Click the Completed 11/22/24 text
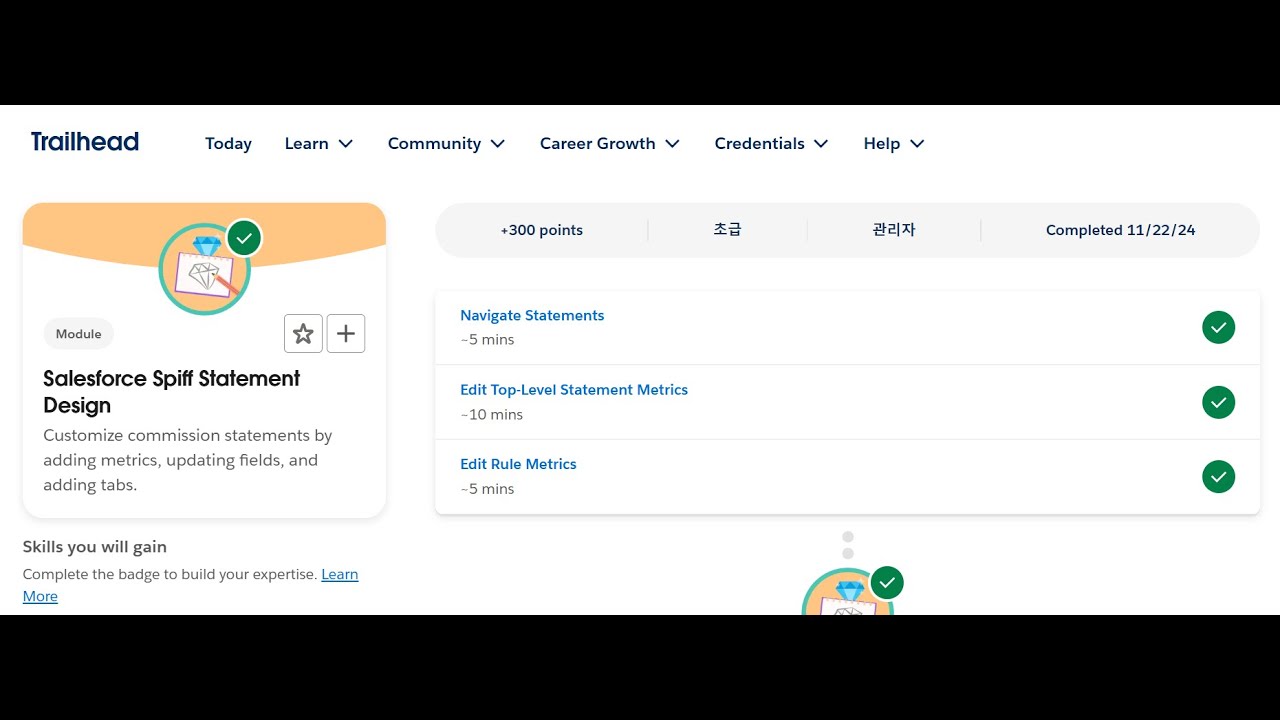 (x=1121, y=230)
